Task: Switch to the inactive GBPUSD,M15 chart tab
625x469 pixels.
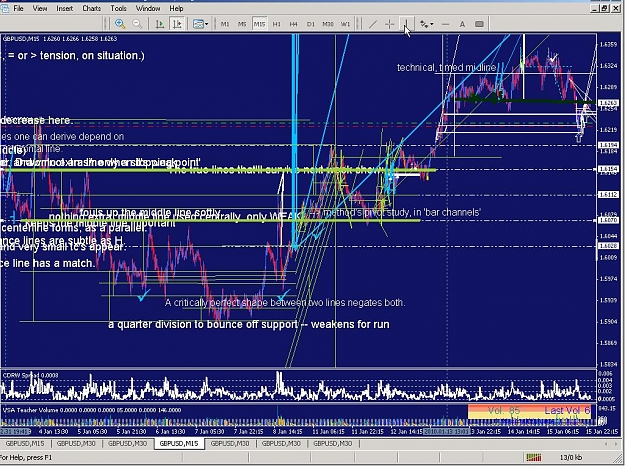Action: pos(25,443)
